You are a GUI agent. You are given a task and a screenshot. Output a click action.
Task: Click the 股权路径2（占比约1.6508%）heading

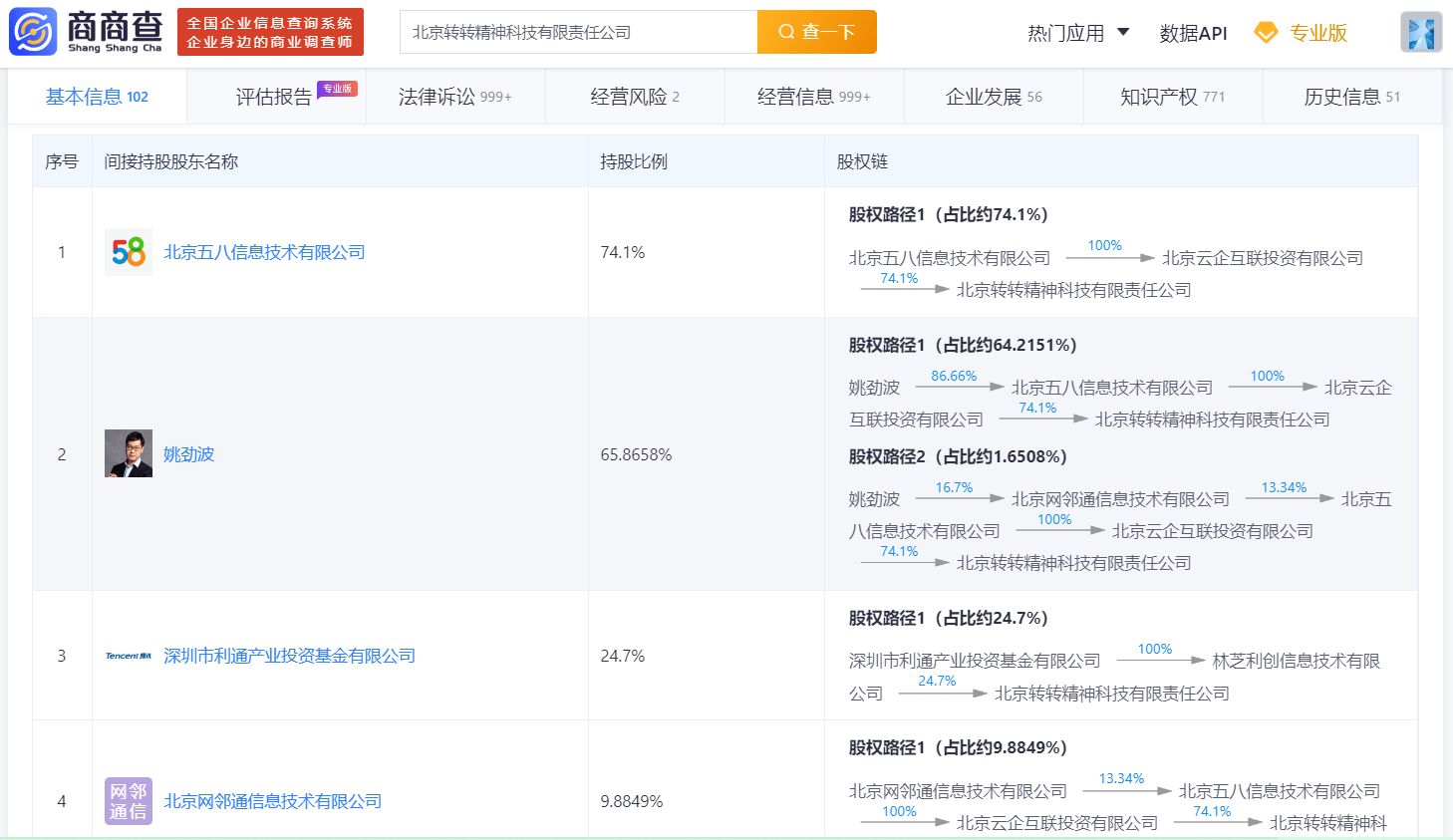(958, 456)
